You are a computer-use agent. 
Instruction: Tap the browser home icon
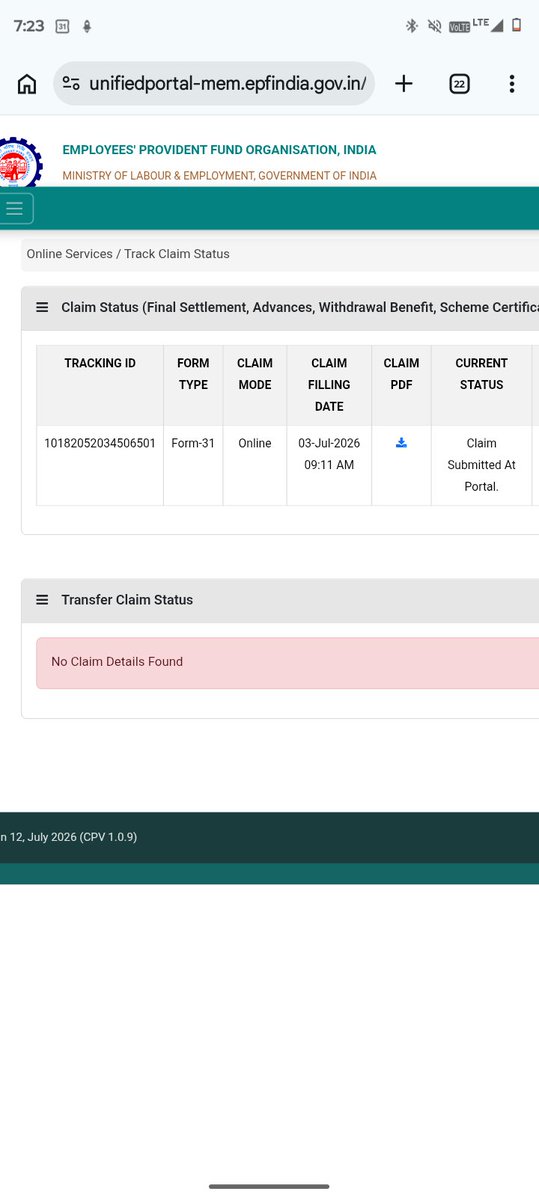(x=27, y=84)
